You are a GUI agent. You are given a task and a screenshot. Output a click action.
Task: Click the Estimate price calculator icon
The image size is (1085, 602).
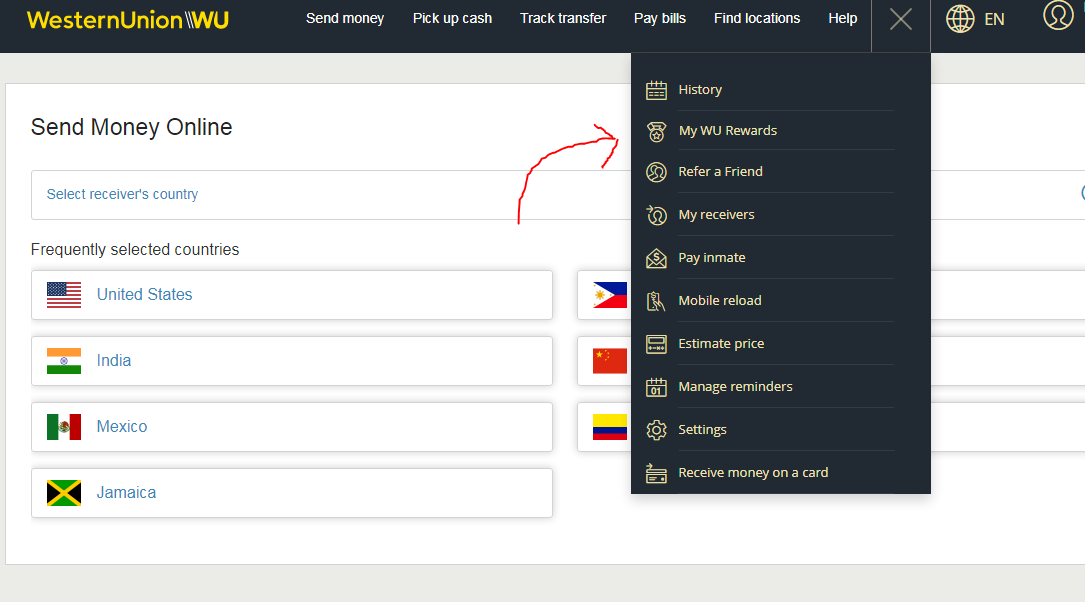[656, 344]
